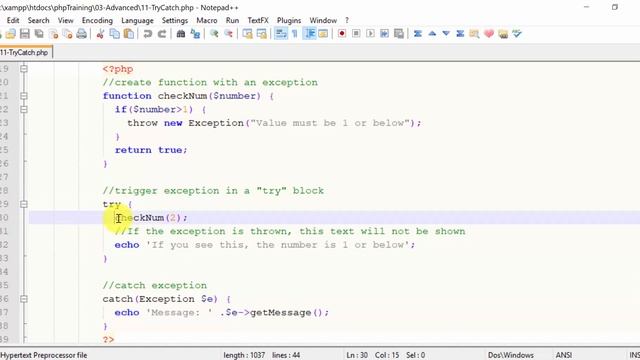Image resolution: width=640 pixels, height=360 pixels.
Task: Click Dos\Windows line ending status field
Action: [x=511, y=355]
